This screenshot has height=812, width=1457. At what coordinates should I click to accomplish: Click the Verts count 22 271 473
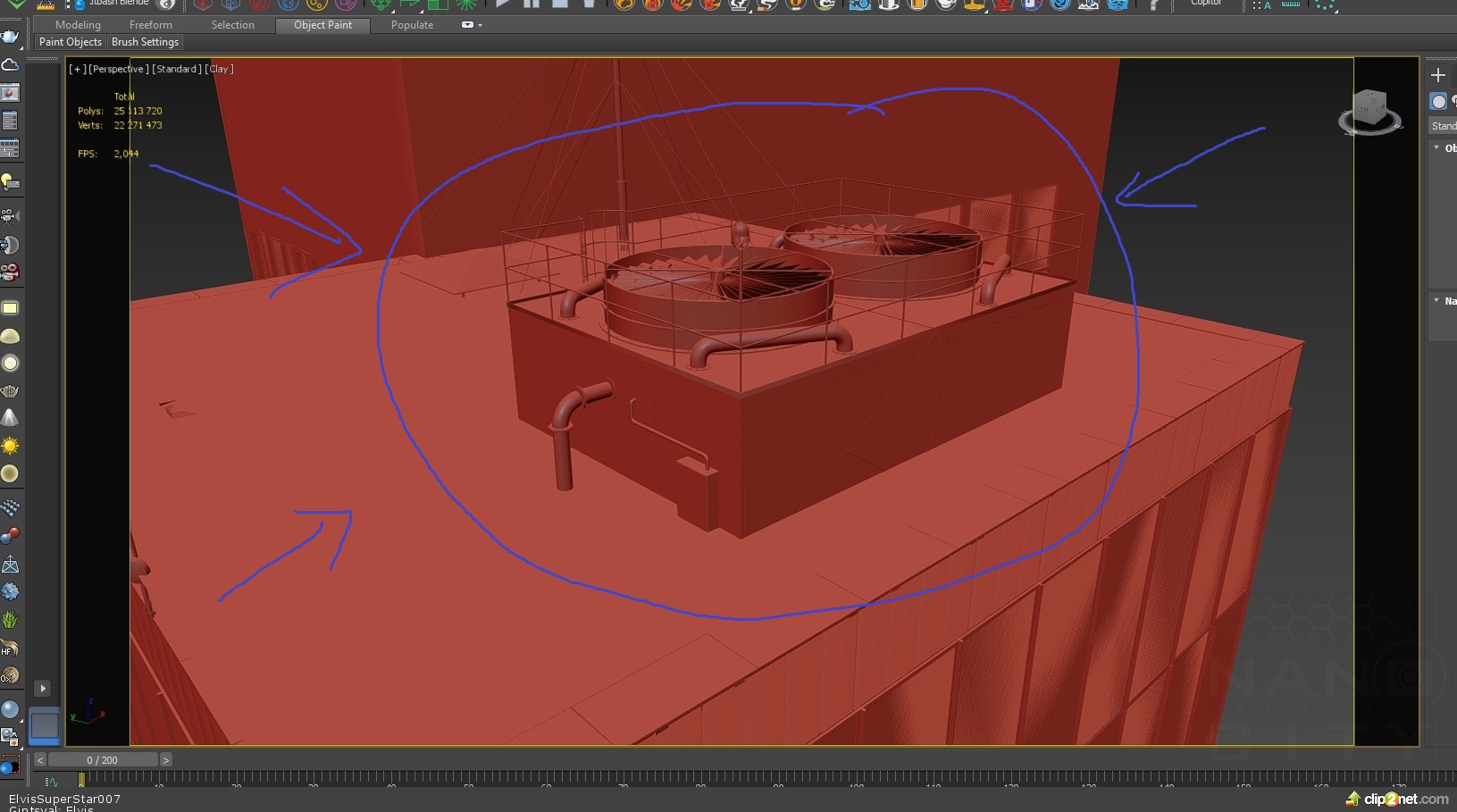(x=138, y=126)
